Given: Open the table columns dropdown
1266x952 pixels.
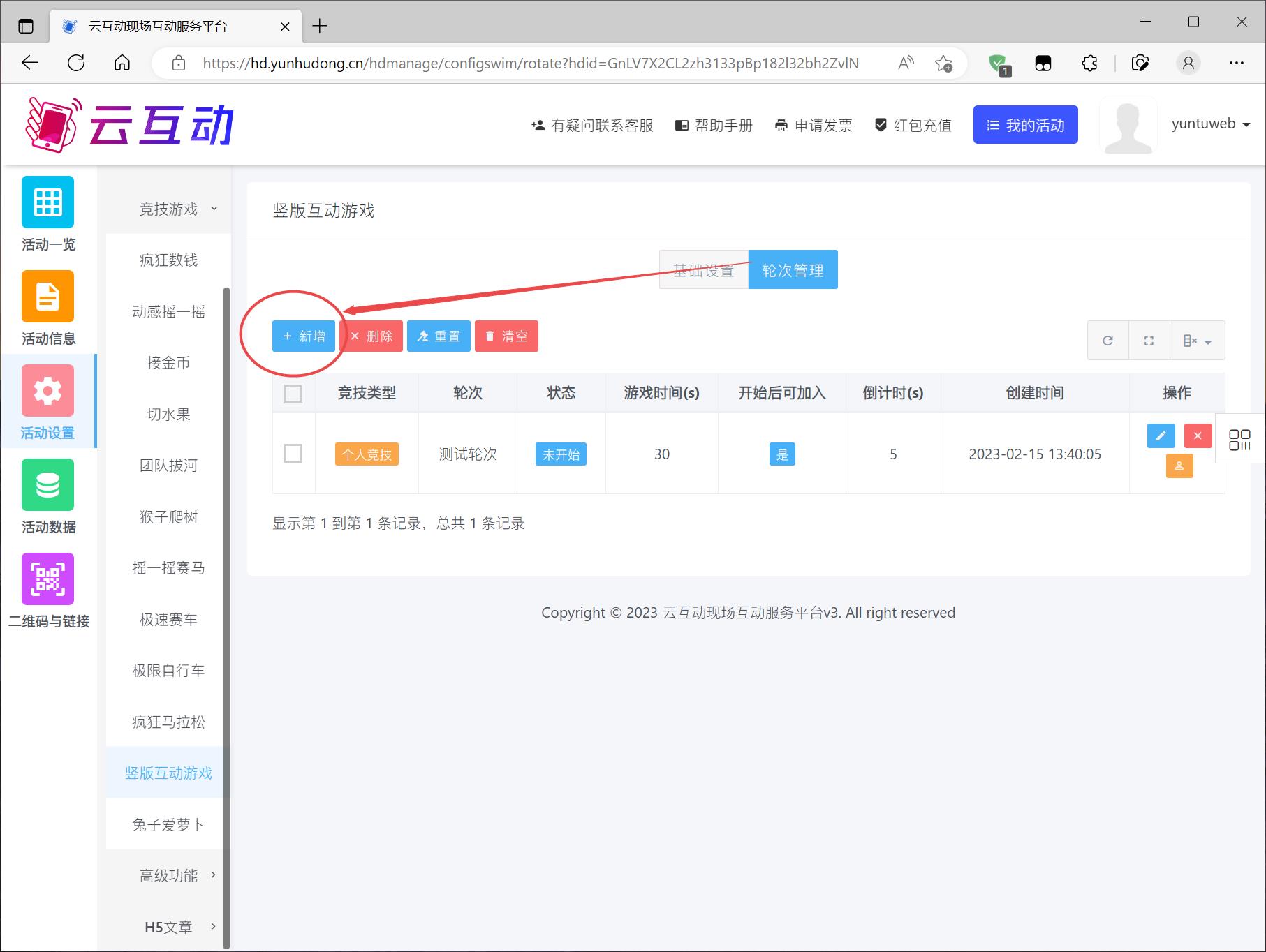Looking at the screenshot, I should coord(1197,341).
